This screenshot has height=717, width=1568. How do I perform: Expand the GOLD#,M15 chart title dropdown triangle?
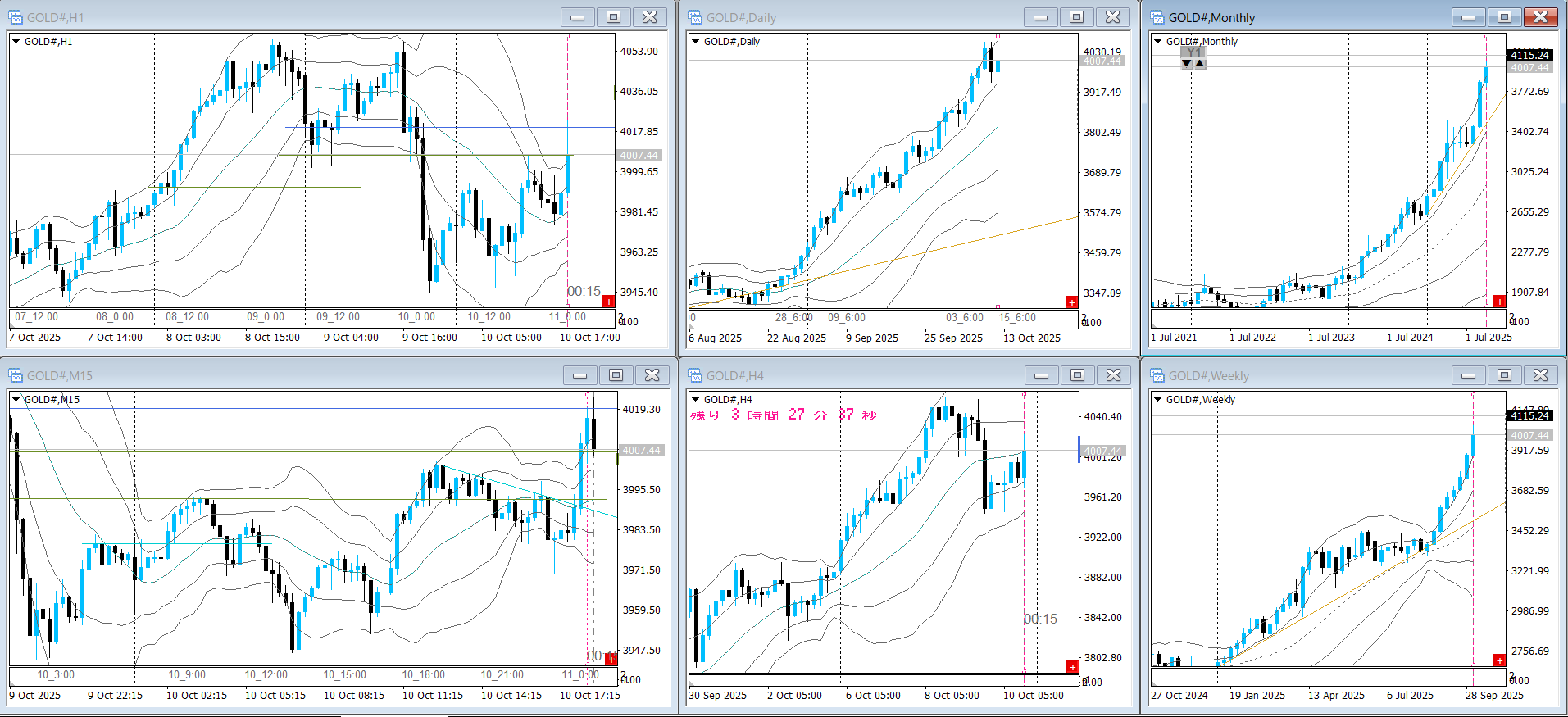pos(16,400)
